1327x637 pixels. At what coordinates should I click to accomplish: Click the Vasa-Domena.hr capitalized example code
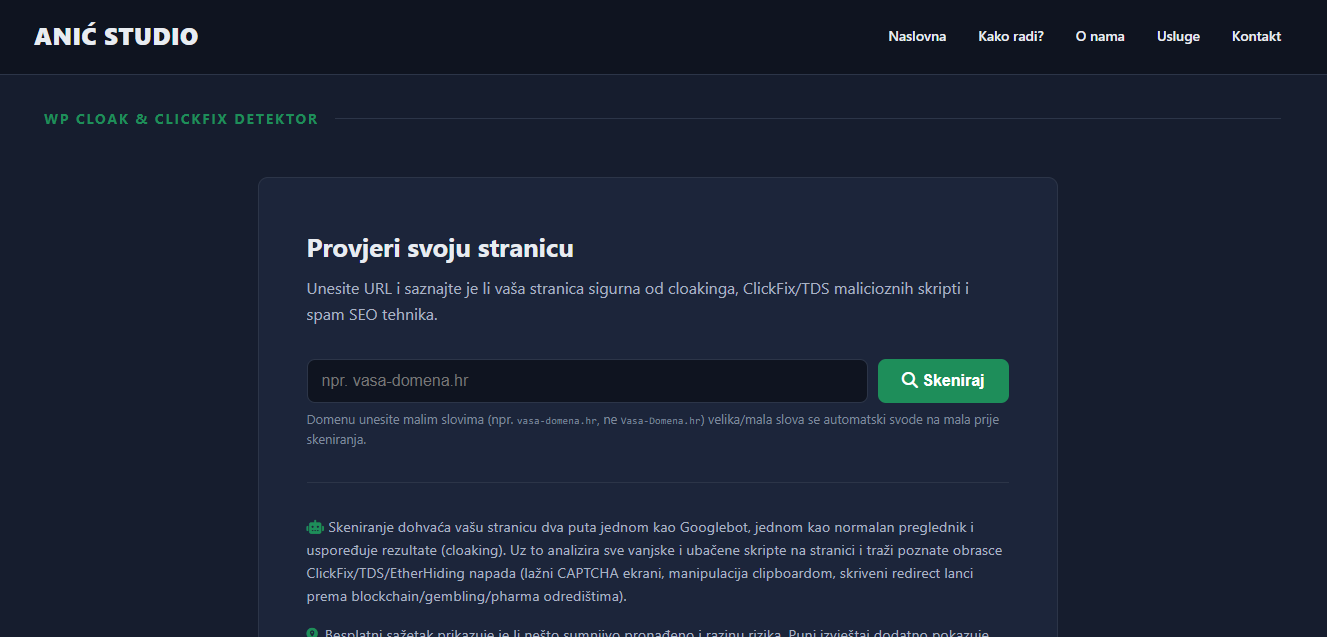point(661,420)
